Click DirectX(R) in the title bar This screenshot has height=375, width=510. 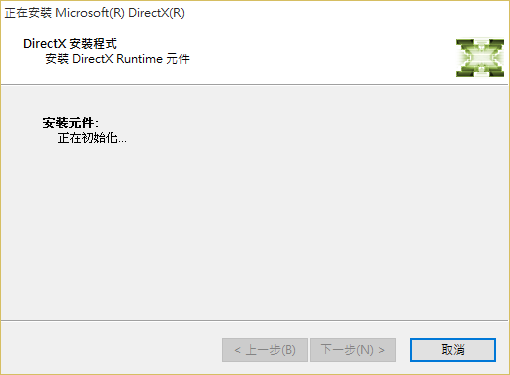click(156, 13)
